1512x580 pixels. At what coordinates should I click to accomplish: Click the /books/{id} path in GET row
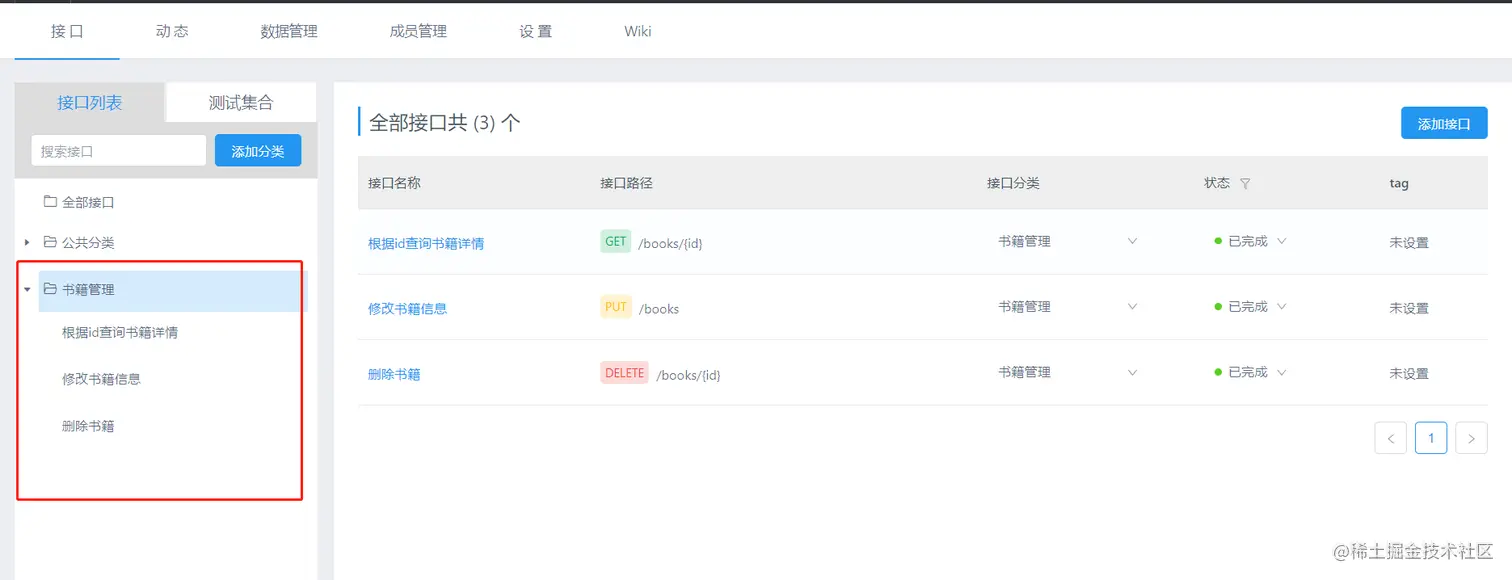coord(670,243)
